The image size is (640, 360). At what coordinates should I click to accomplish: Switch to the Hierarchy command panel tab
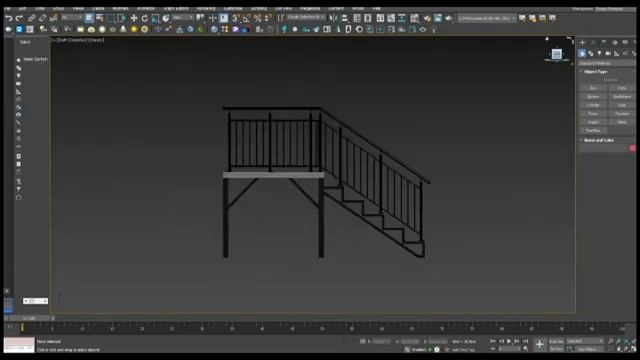point(604,42)
